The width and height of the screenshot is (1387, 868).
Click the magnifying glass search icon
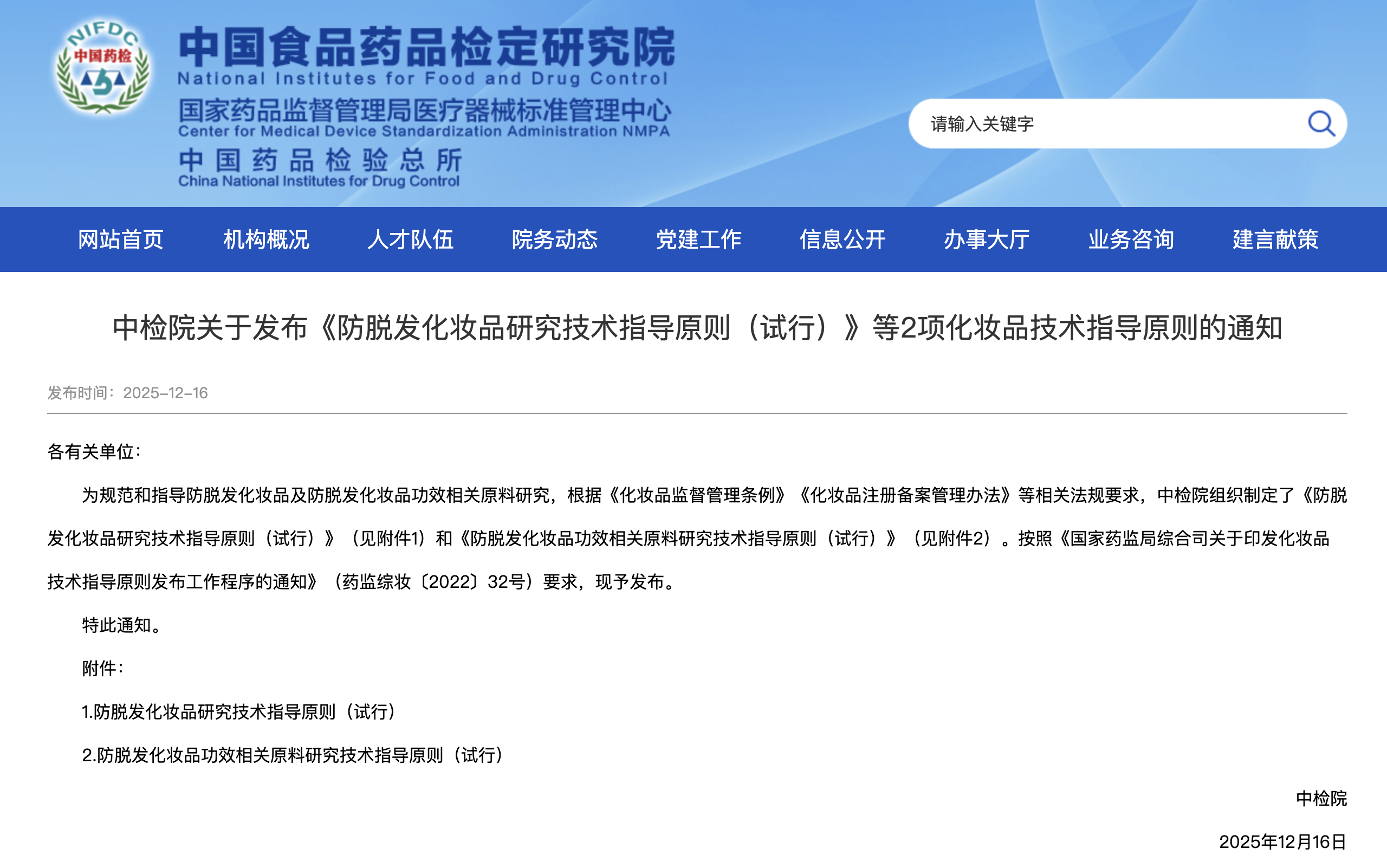1321,124
